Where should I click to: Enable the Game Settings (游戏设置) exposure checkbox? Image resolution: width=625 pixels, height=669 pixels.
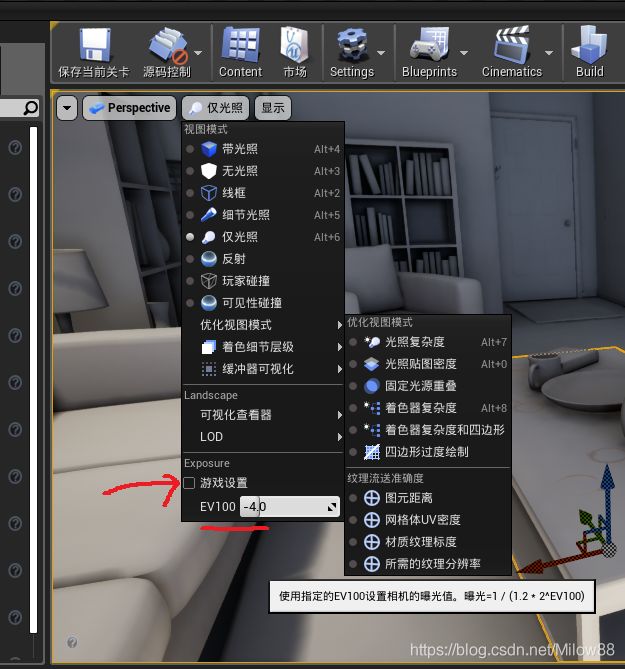coord(189,483)
